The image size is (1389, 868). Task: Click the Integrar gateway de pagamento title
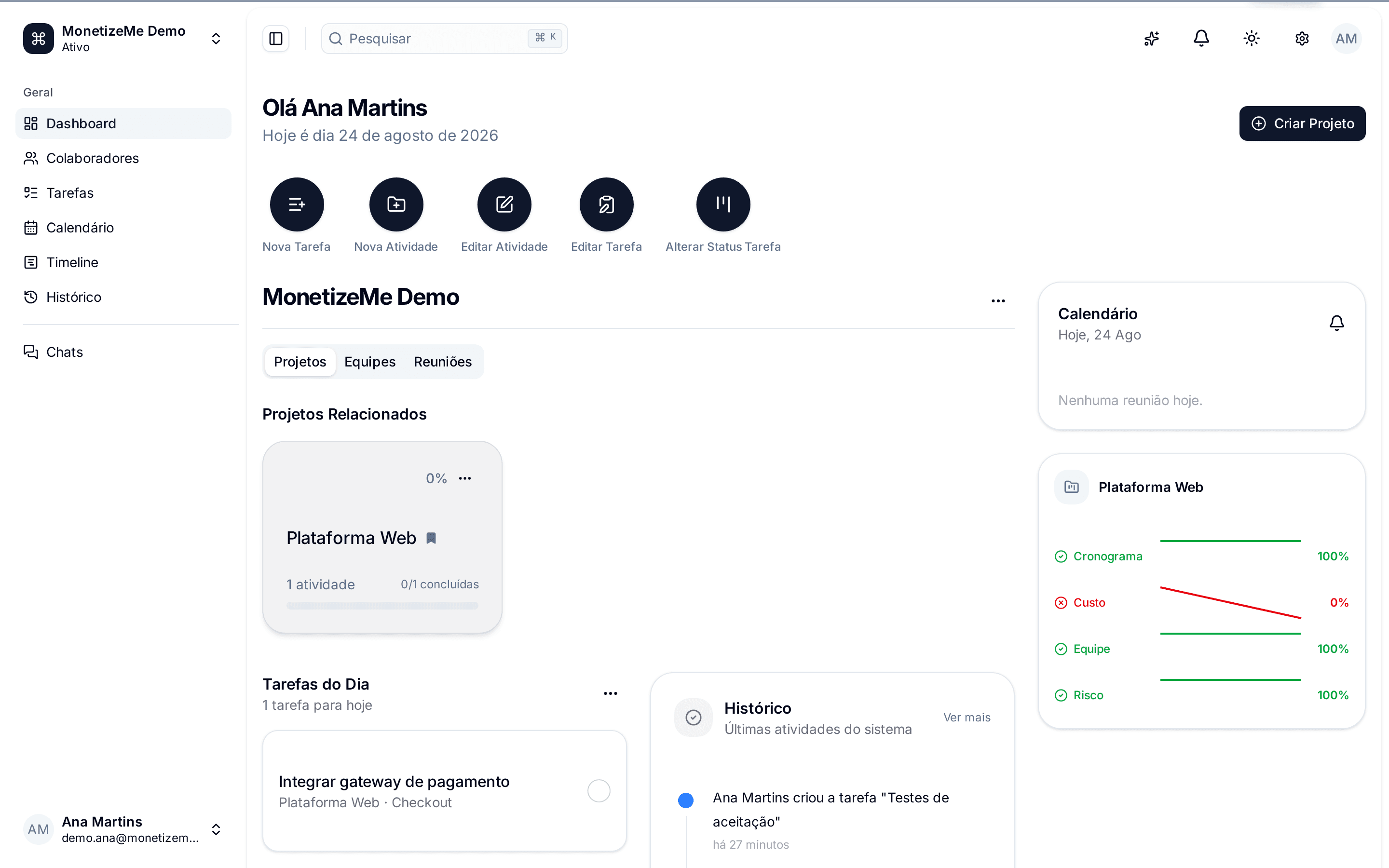coord(394,781)
